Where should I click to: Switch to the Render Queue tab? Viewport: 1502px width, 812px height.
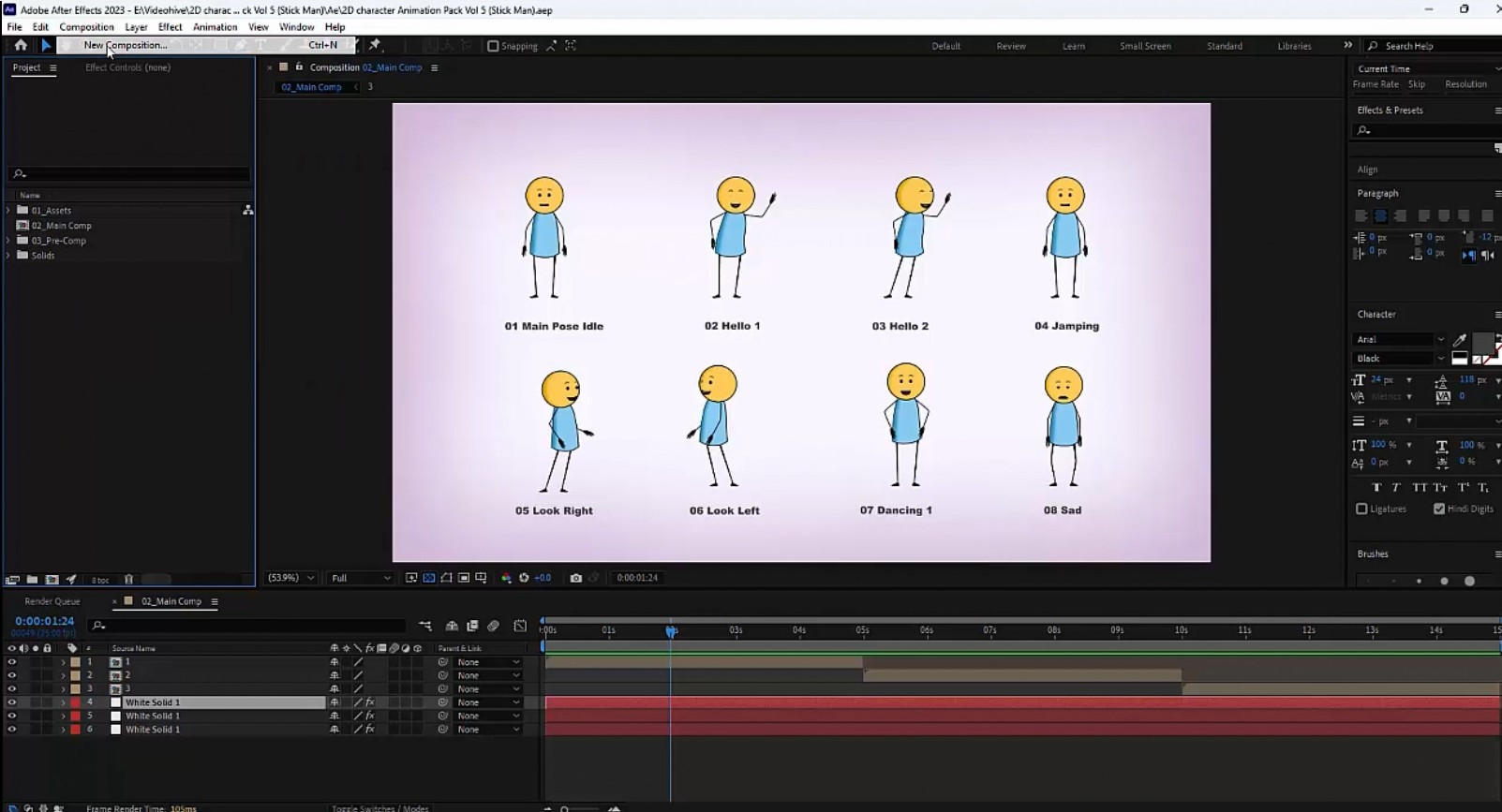[52, 601]
